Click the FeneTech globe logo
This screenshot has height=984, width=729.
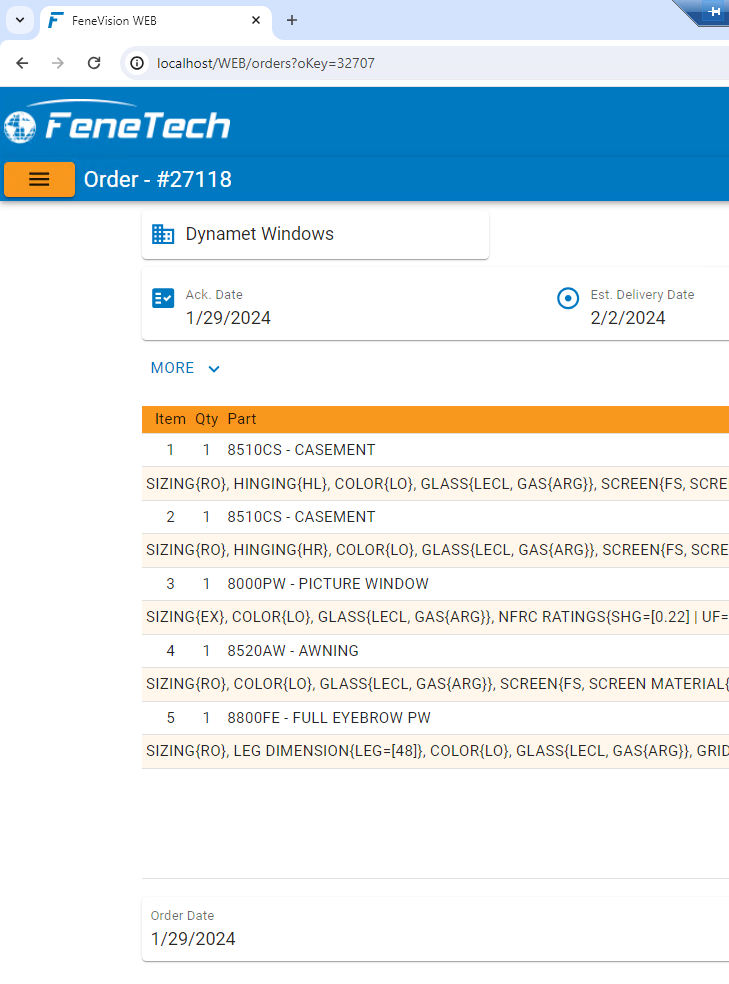(x=20, y=126)
